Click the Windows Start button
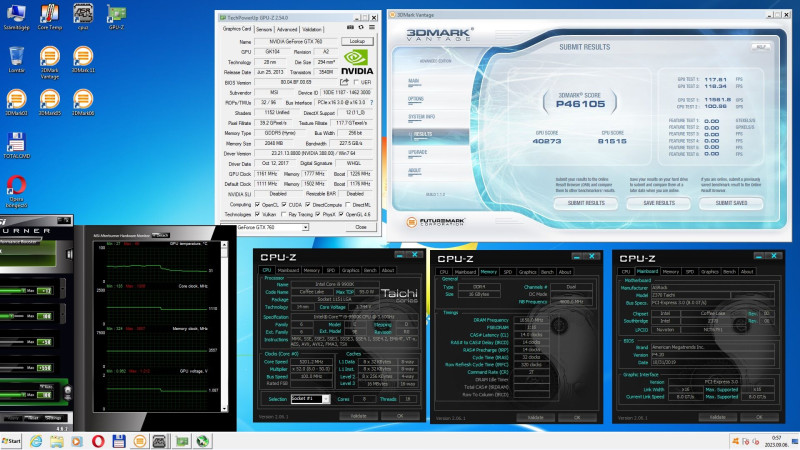The width and height of the screenshot is (800, 450). pyautogui.click(x=11, y=441)
